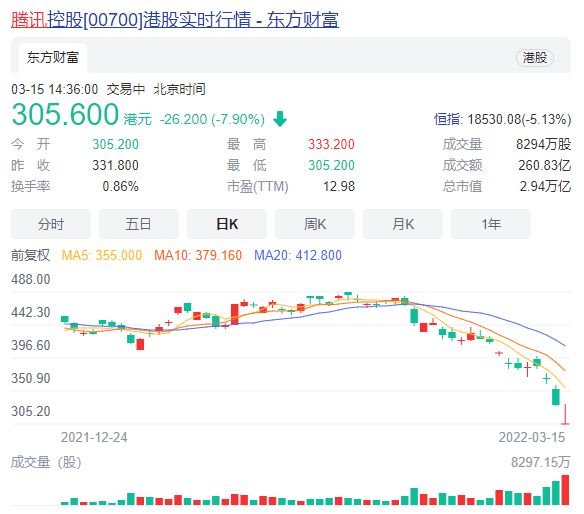
Task: Click the tallest red volume bar at far right
Action: (x=565, y=490)
